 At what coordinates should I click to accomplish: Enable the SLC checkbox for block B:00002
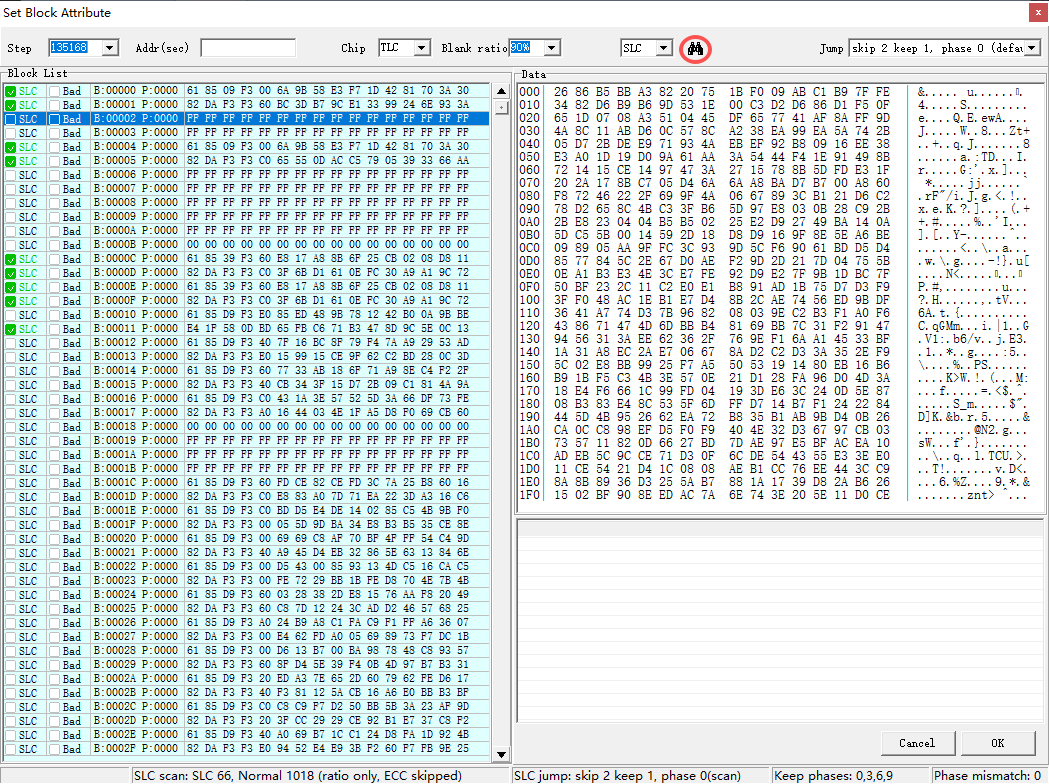point(11,119)
